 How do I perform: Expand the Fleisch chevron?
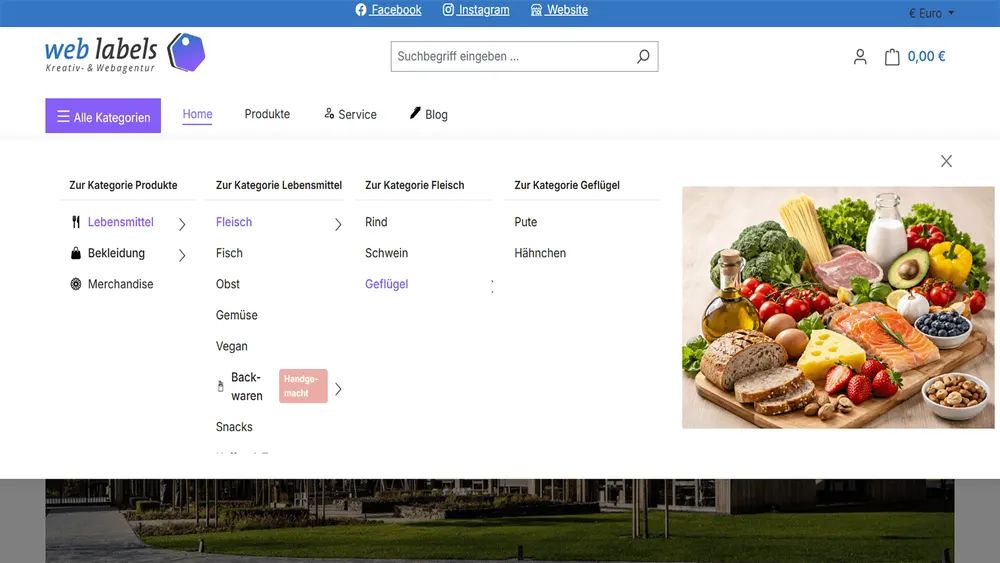(x=338, y=224)
